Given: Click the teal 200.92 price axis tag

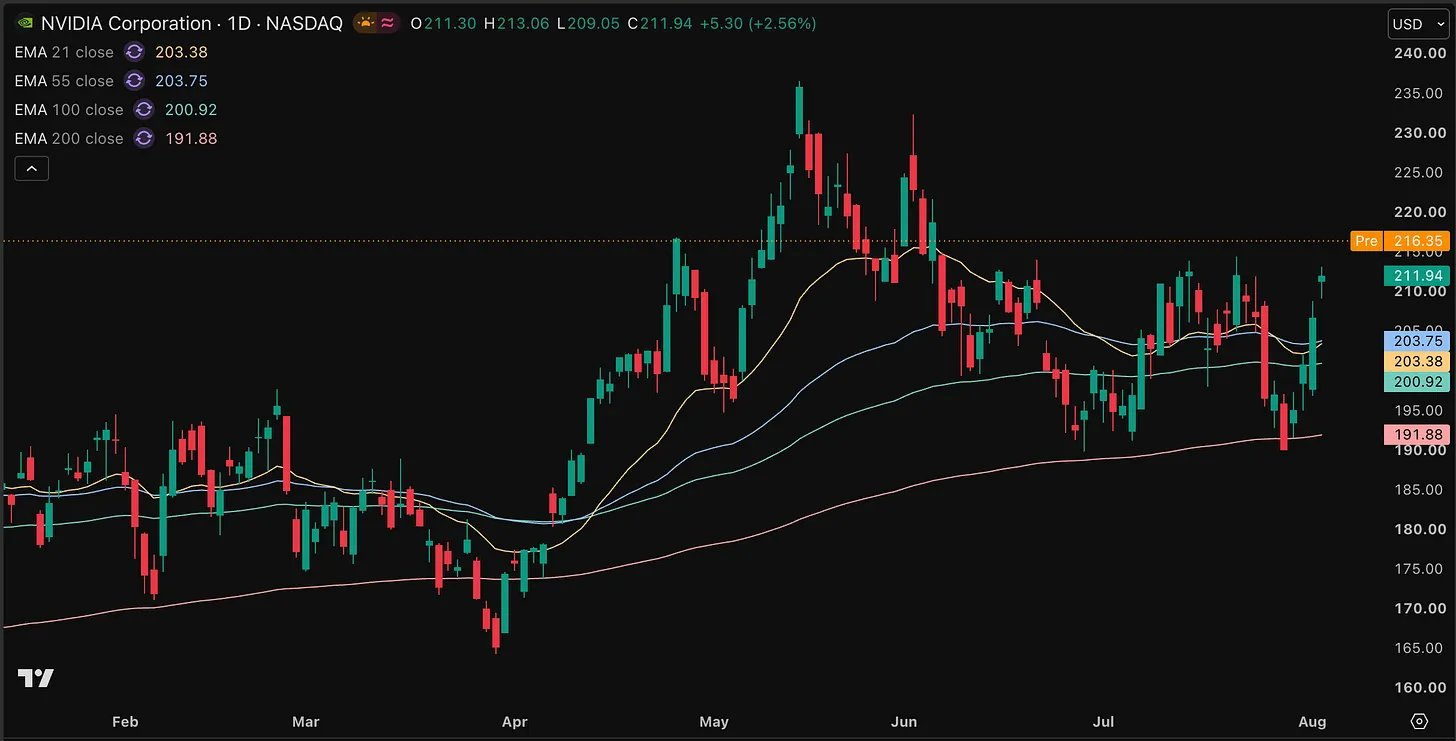Looking at the screenshot, I should [x=1416, y=381].
